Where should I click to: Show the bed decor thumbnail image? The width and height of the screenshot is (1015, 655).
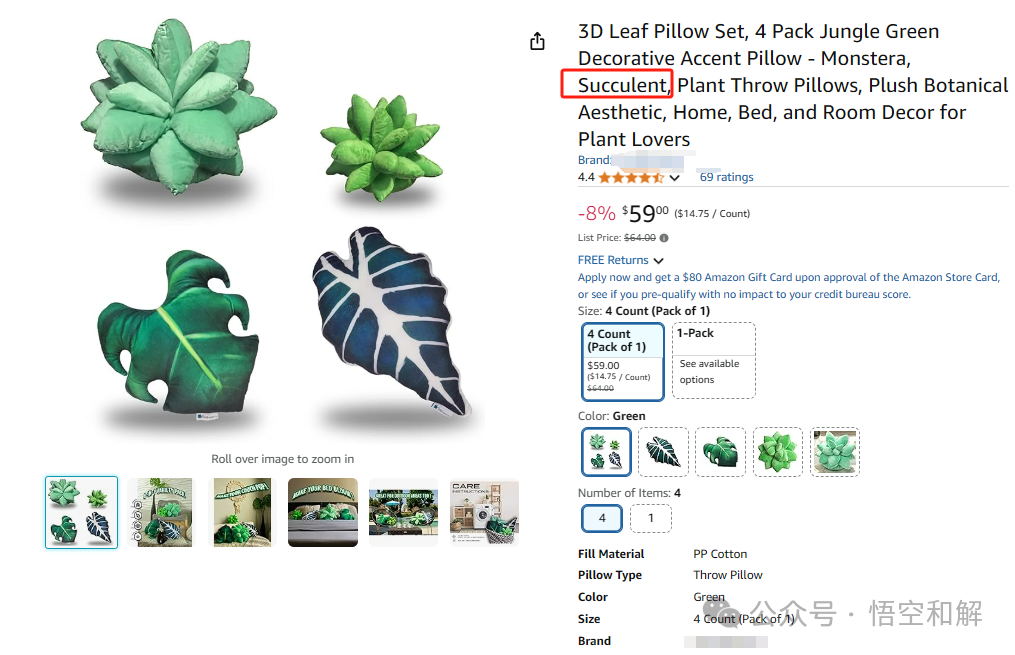(323, 513)
